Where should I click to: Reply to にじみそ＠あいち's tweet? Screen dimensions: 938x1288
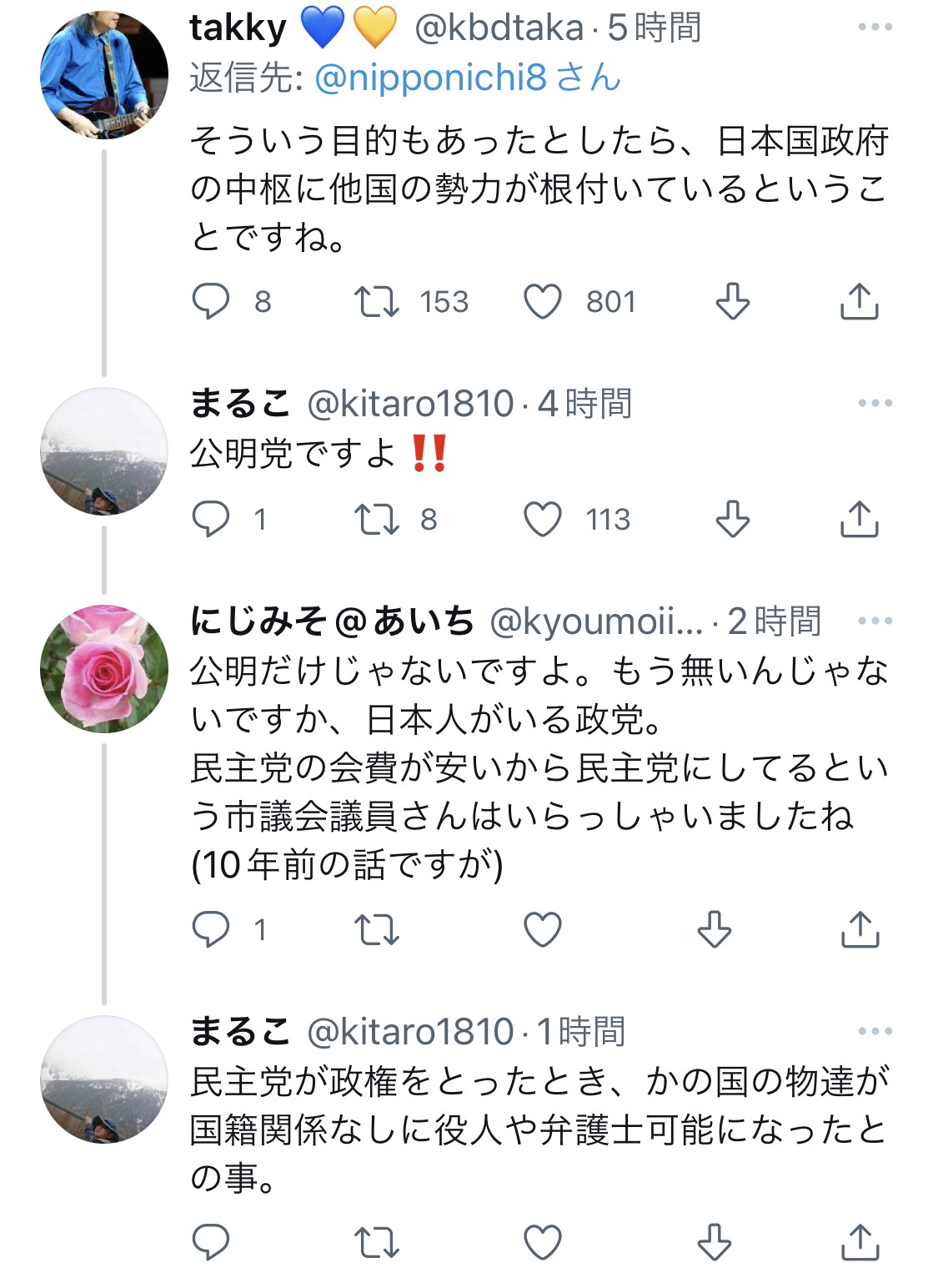click(x=211, y=929)
